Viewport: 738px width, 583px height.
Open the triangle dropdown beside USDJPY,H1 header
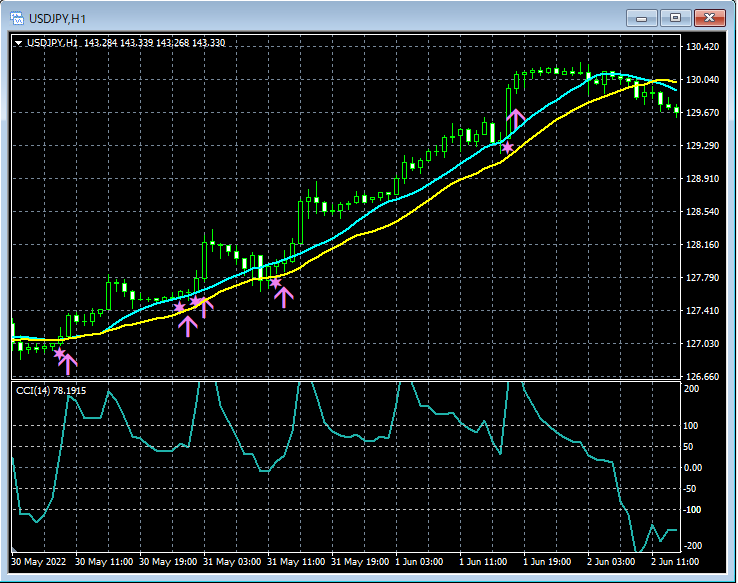[18, 43]
